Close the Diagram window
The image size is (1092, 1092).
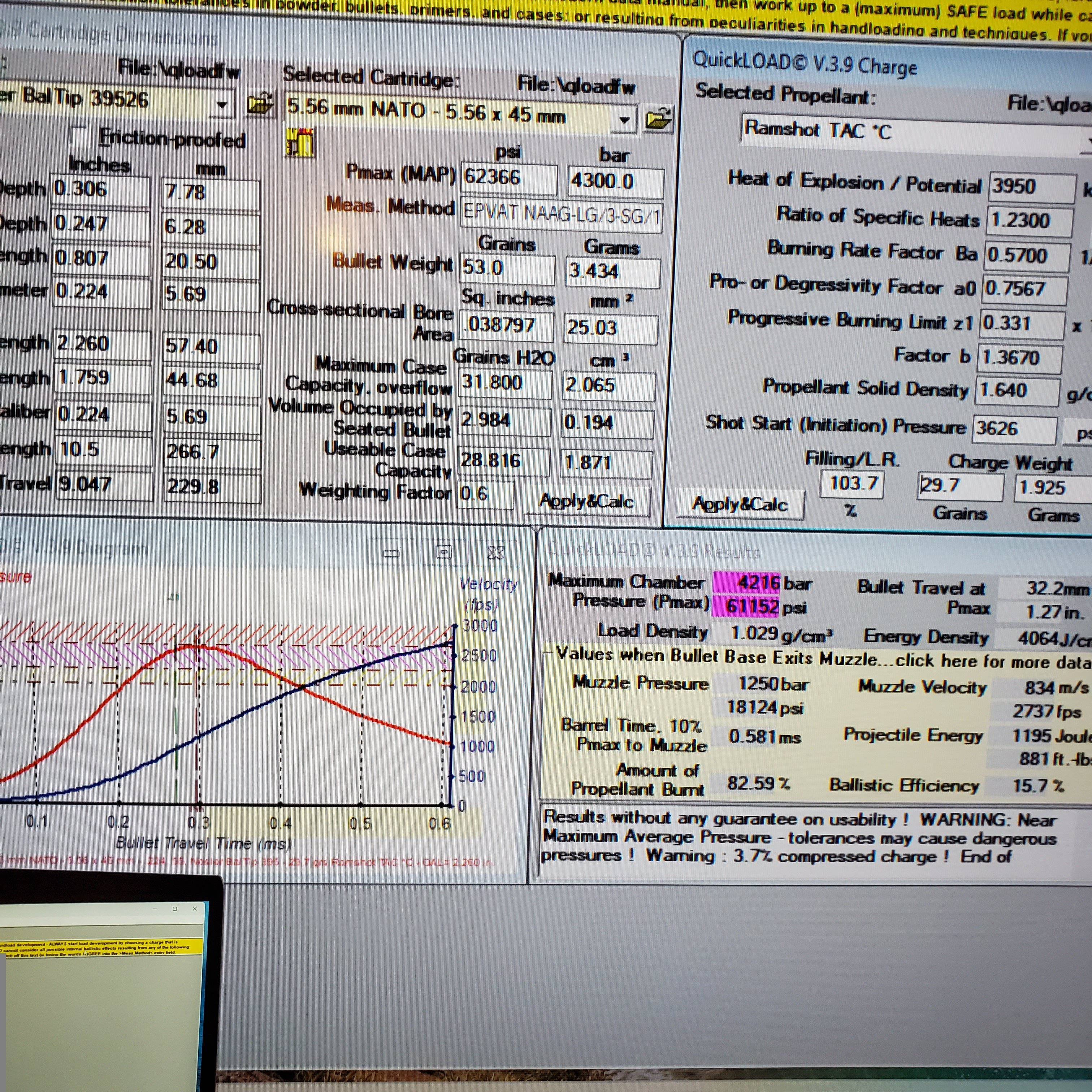pyautogui.click(x=496, y=553)
